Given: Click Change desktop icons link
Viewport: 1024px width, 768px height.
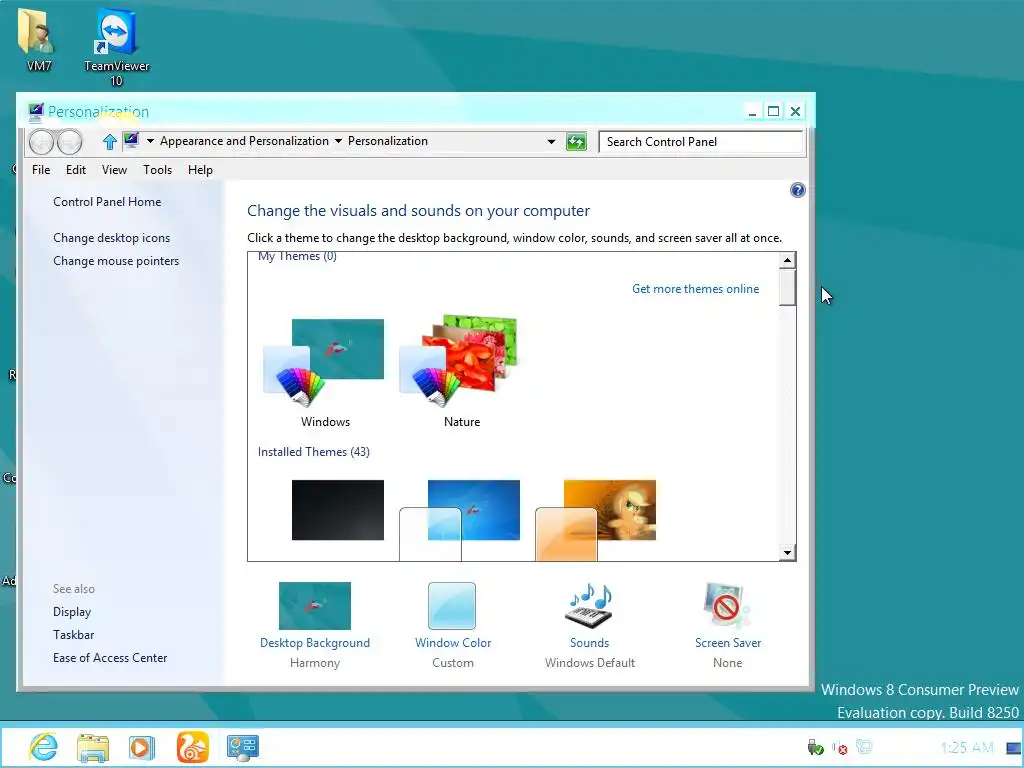Looking at the screenshot, I should (112, 238).
